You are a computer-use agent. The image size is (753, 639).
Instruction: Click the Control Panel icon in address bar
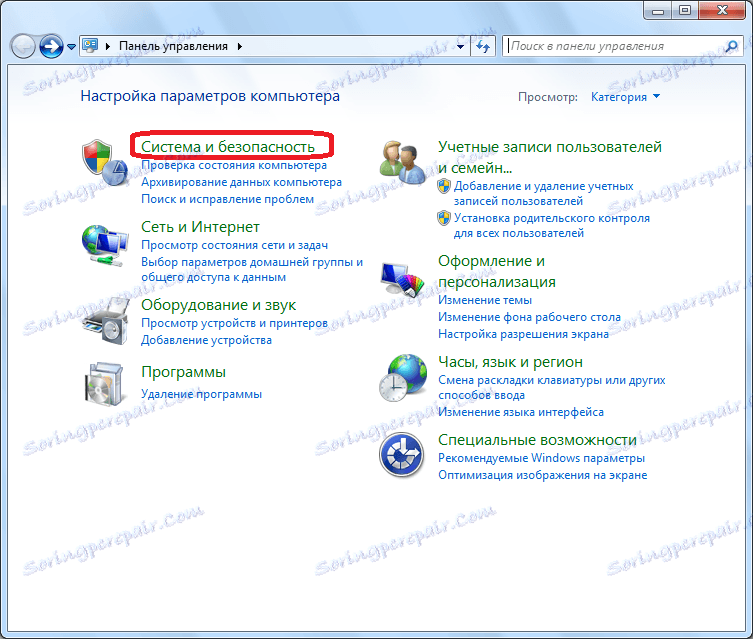point(90,46)
